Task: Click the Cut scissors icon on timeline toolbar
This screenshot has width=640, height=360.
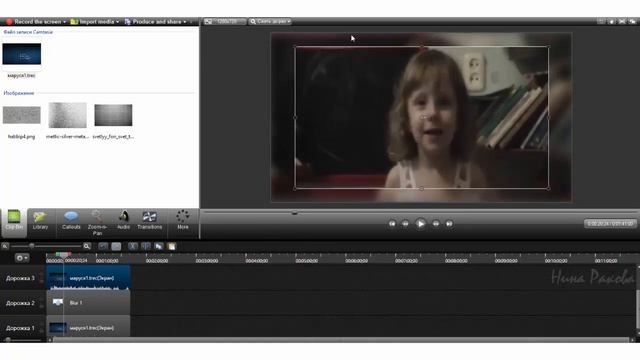Action: (133, 246)
